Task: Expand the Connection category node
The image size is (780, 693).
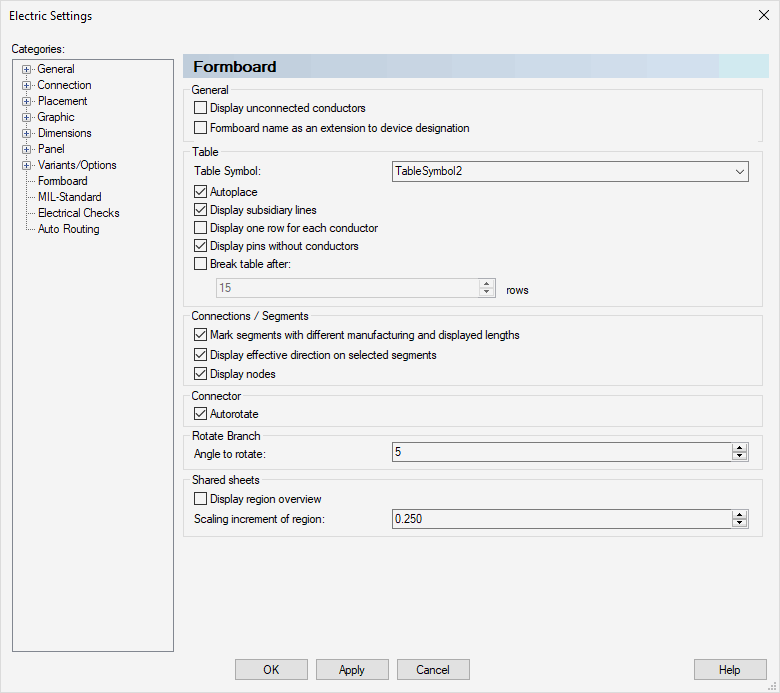Action: pyautogui.click(x=27, y=85)
